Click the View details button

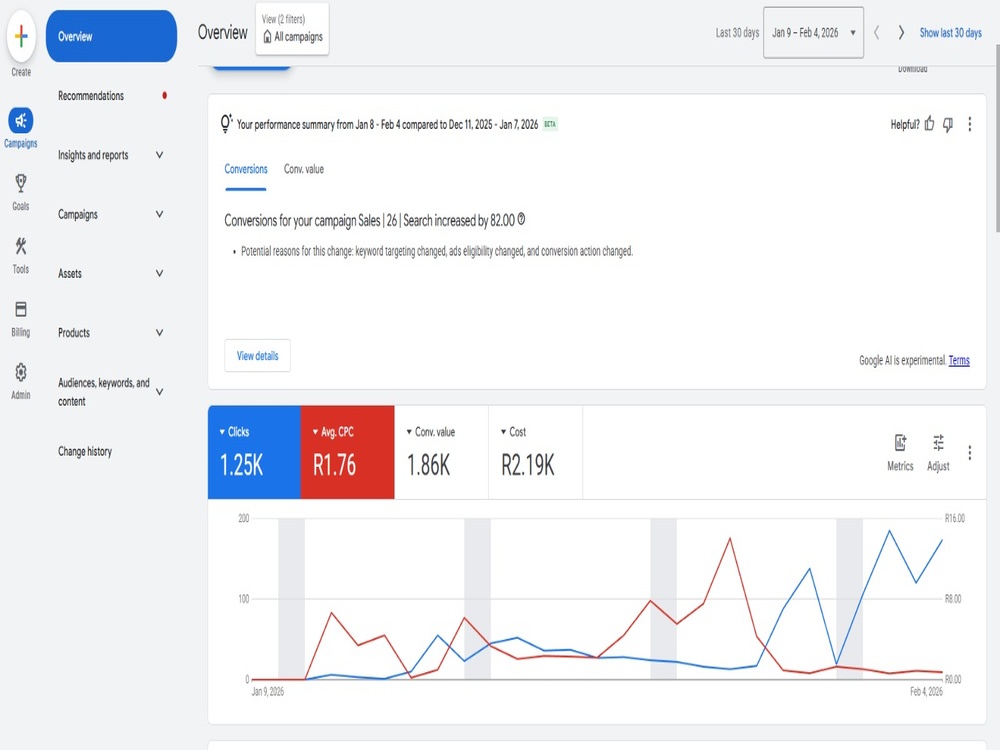tap(257, 356)
